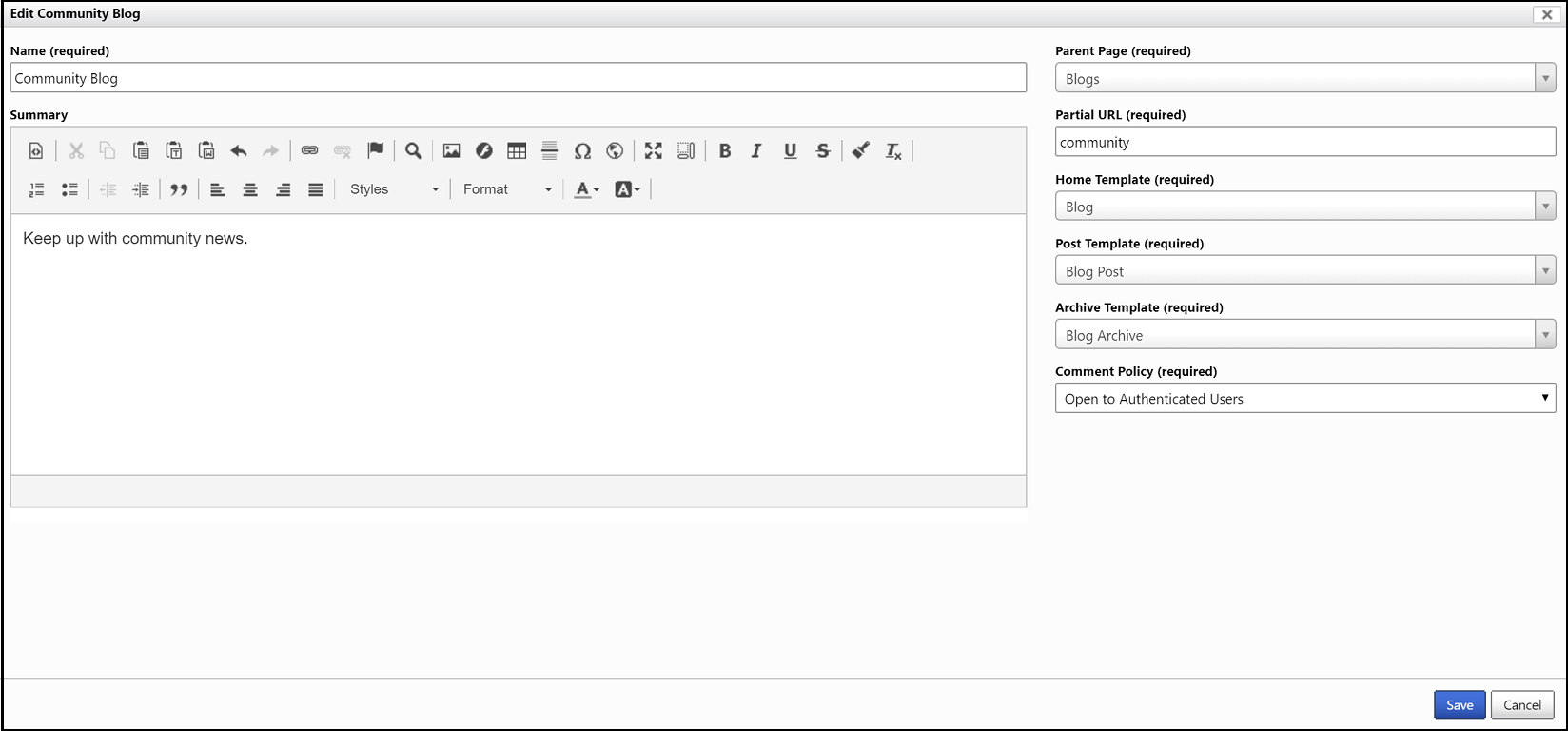Open the Home Template dropdown
Viewport: 1568px width, 731px height.
tap(1305, 207)
